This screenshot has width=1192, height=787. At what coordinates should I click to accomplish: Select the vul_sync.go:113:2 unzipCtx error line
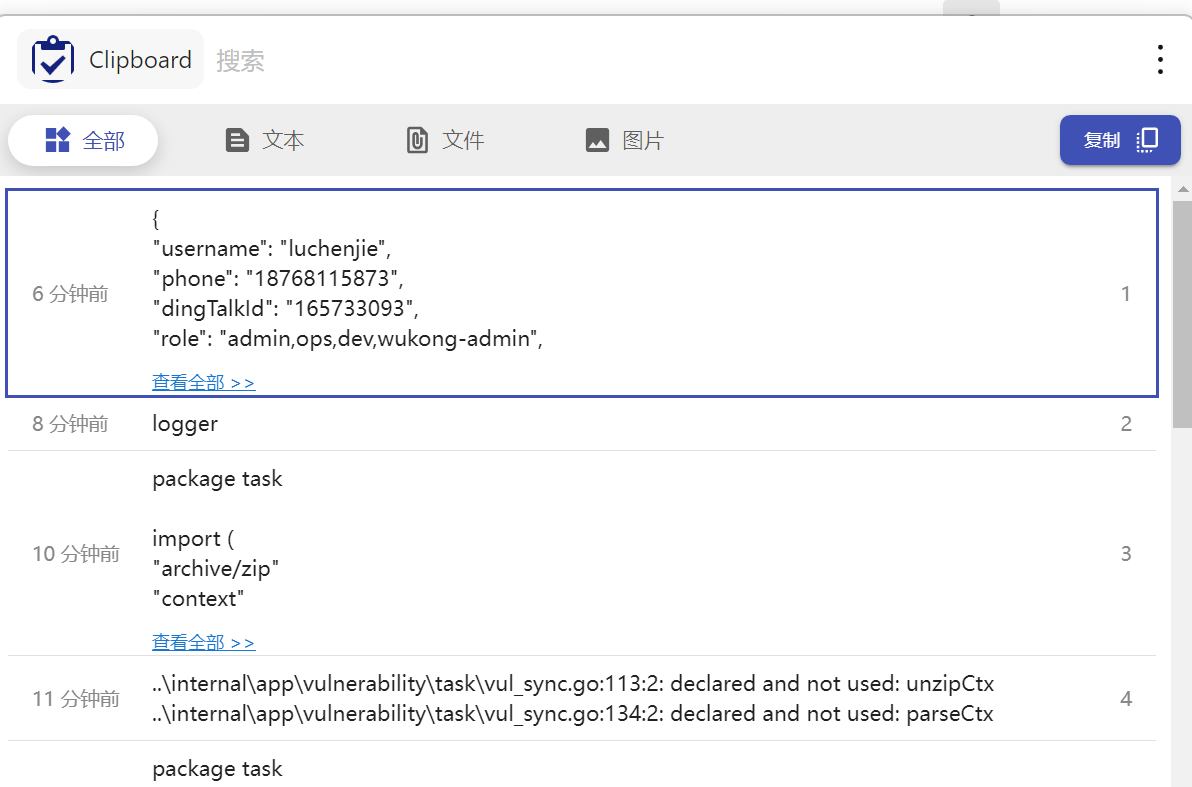click(x=573, y=684)
